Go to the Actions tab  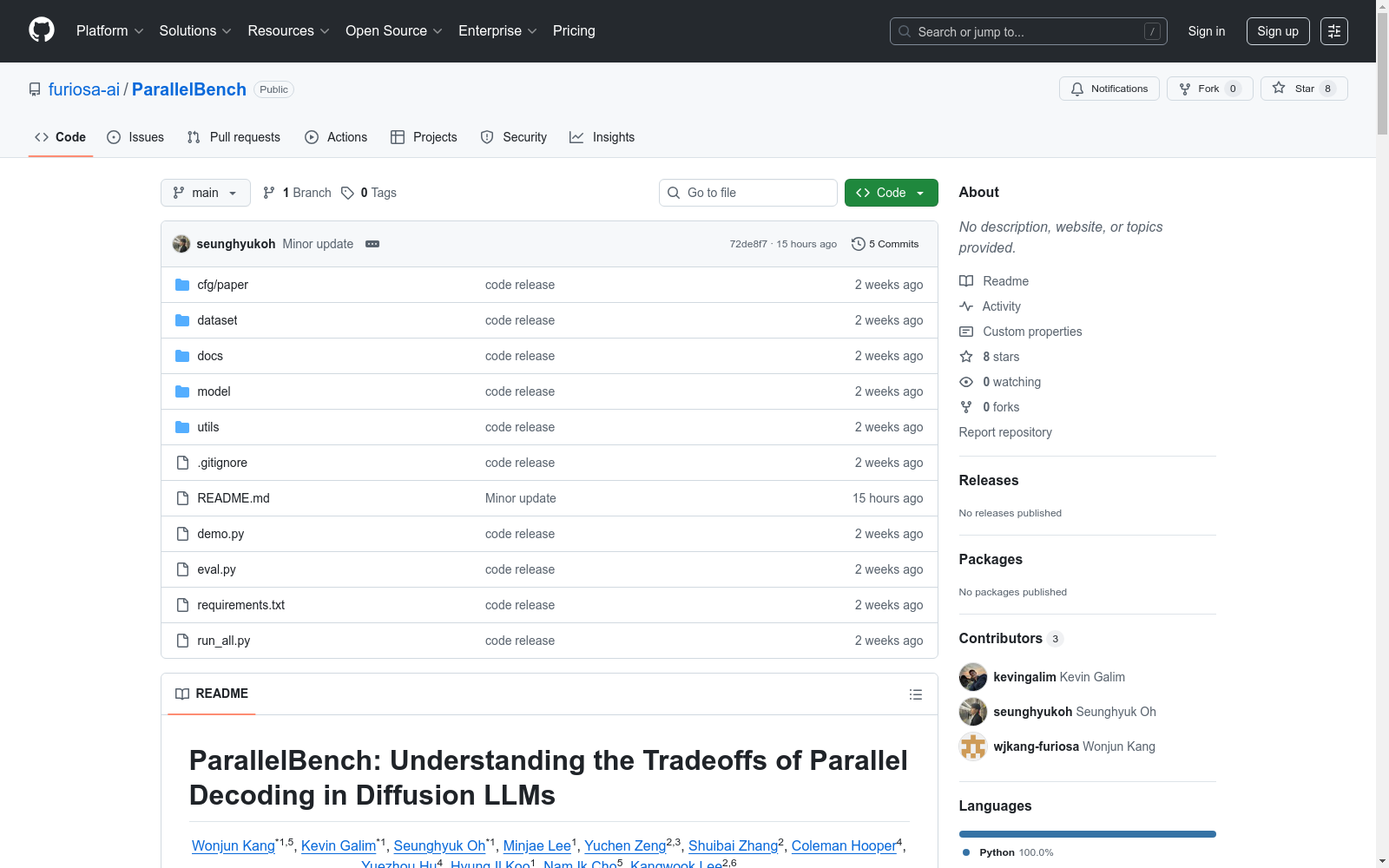point(336,137)
